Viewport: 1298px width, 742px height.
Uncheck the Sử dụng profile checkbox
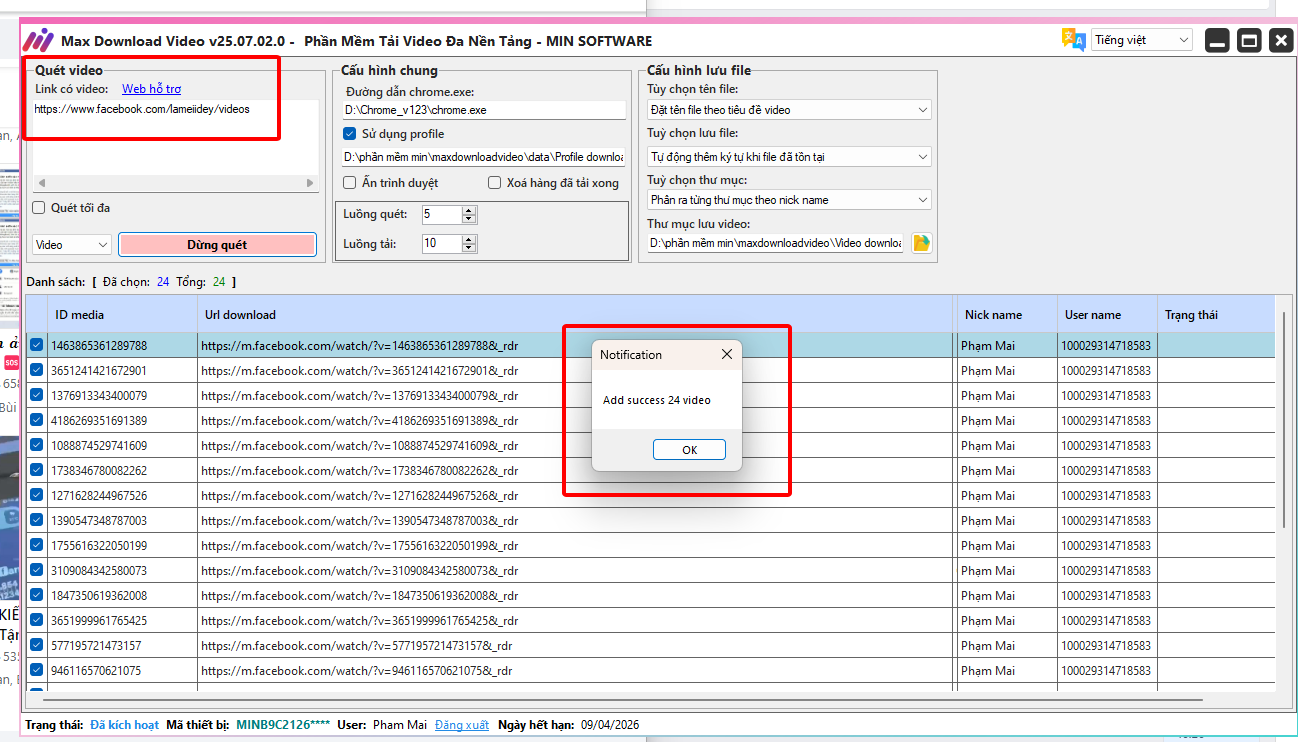pos(350,134)
